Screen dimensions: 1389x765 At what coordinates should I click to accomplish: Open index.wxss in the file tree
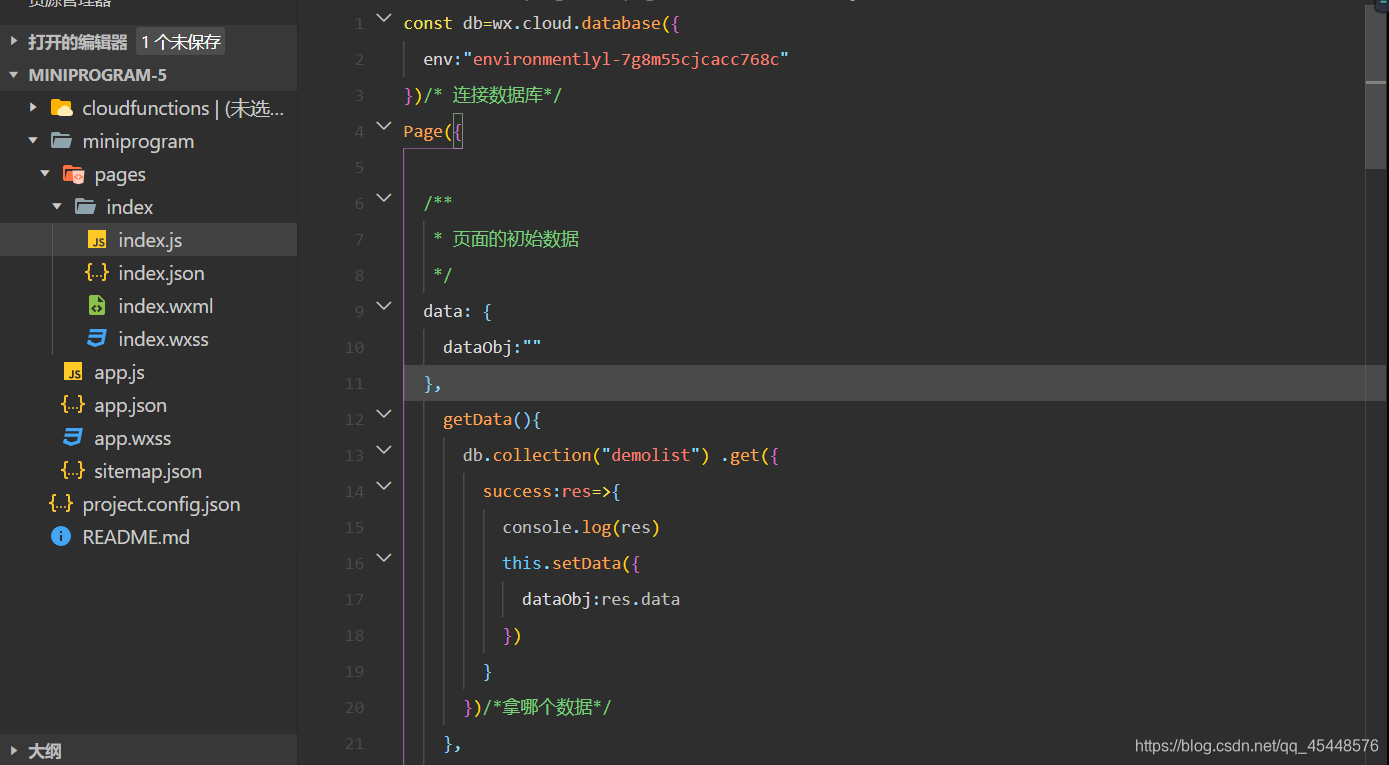148,339
